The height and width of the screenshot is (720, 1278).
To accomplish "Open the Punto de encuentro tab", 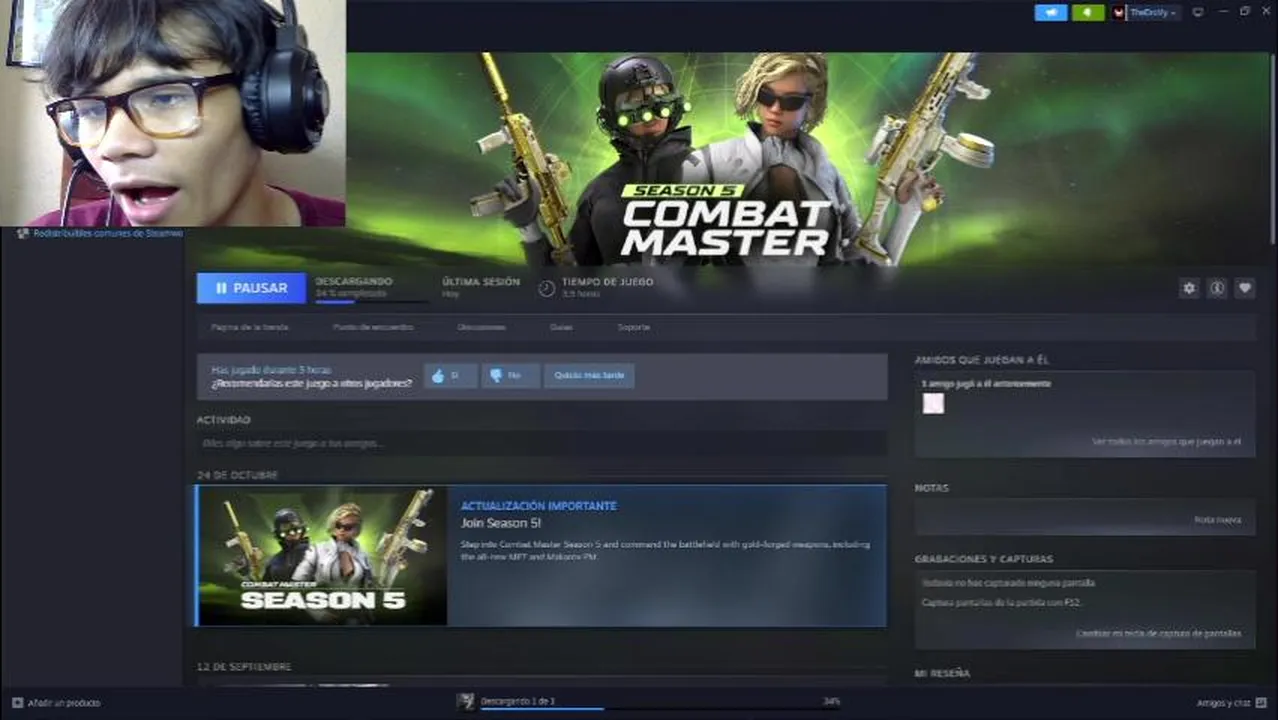I will pos(373,327).
